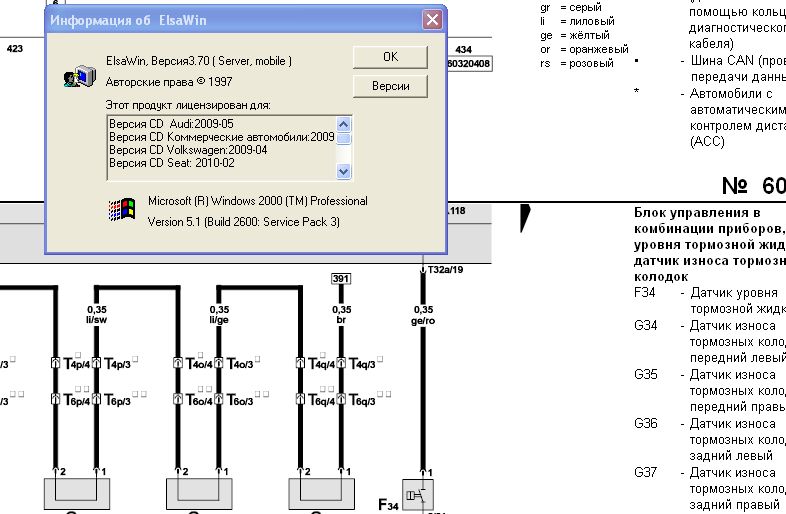This screenshot has height=514, width=786.
Task: Click connector label T4q/3 on diagram
Action: (362, 363)
